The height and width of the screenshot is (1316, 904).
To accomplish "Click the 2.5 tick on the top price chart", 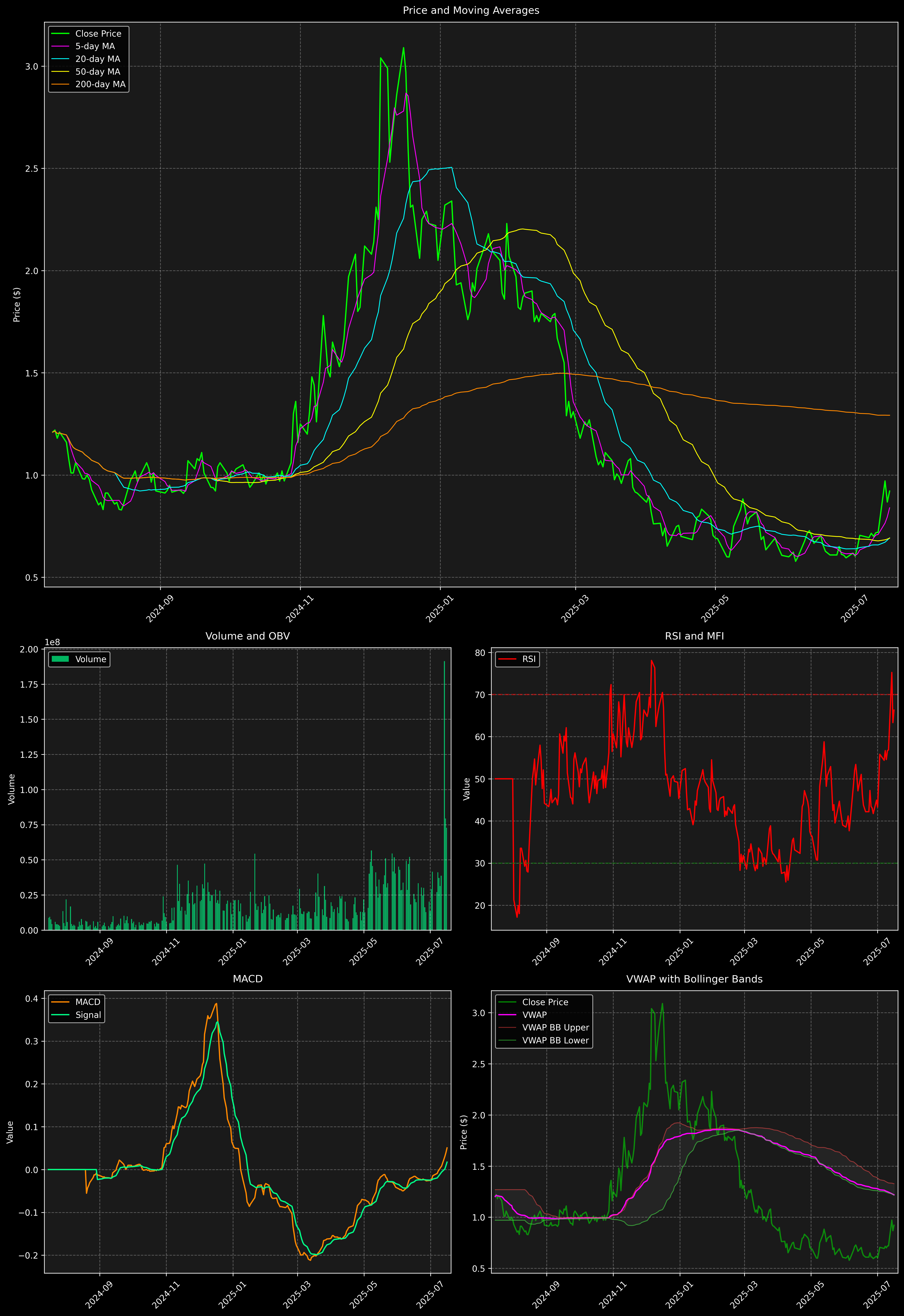I will point(32,169).
